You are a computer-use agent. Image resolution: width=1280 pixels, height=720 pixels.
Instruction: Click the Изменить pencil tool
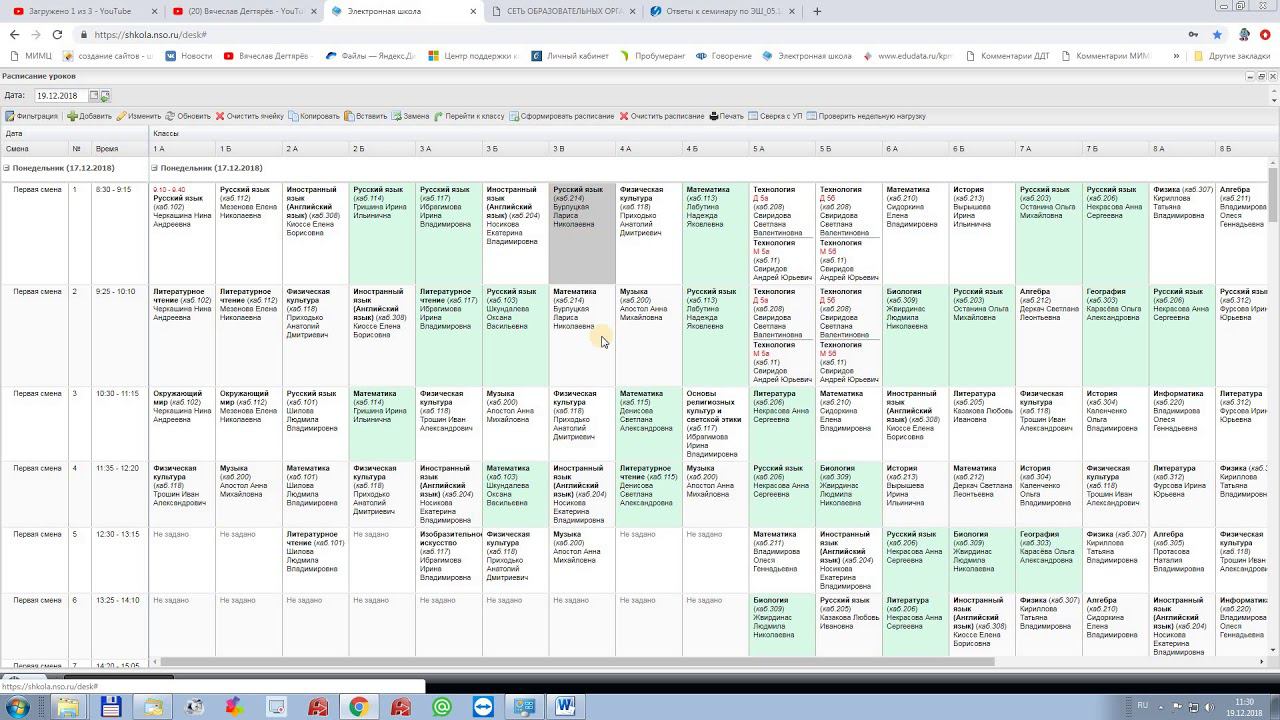[x=139, y=116]
